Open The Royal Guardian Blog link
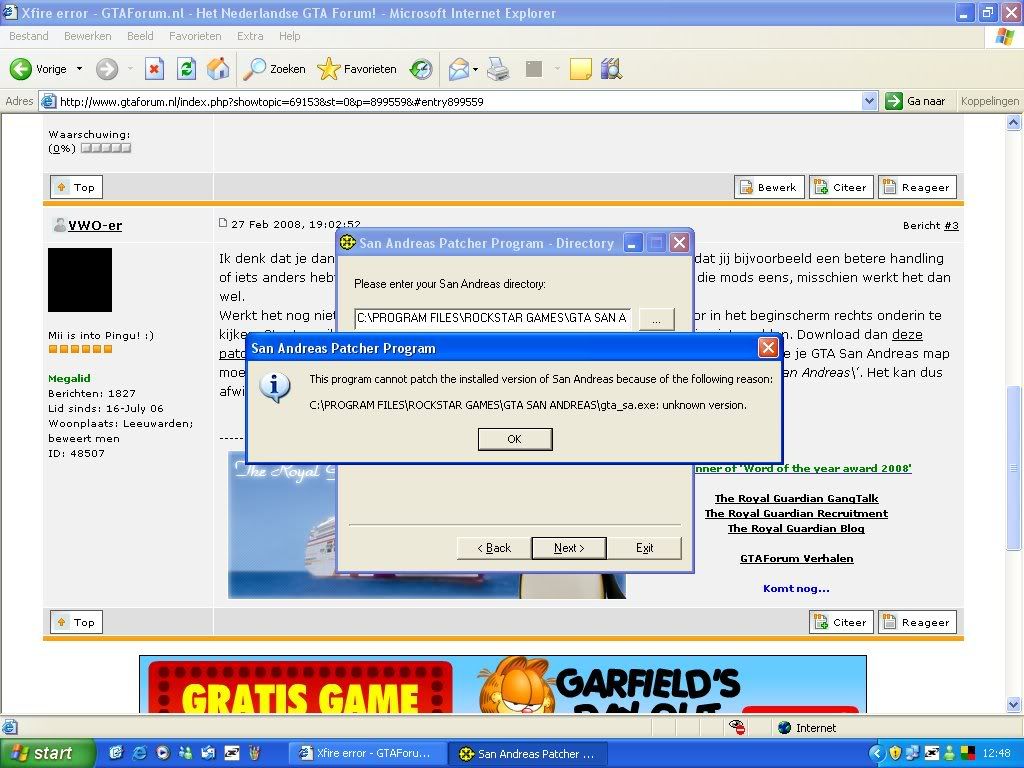This screenshot has width=1024, height=768. [796, 528]
